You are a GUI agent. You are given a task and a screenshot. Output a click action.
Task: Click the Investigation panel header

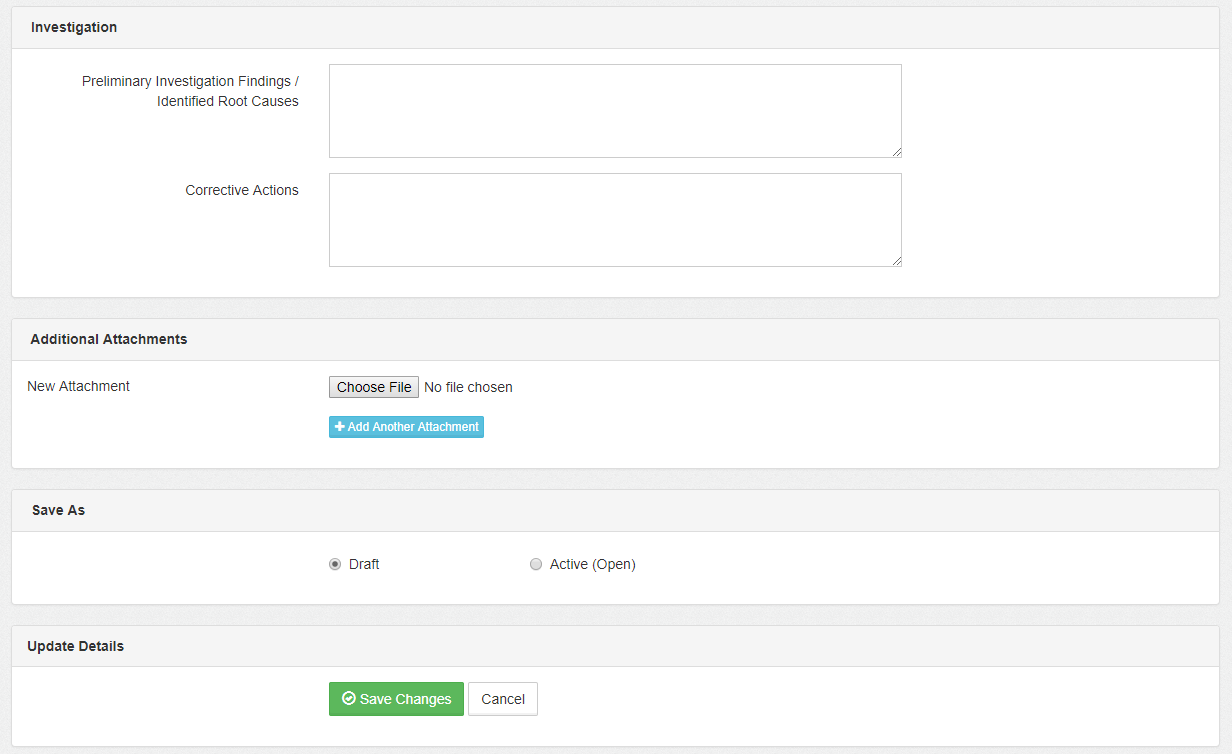pos(74,27)
